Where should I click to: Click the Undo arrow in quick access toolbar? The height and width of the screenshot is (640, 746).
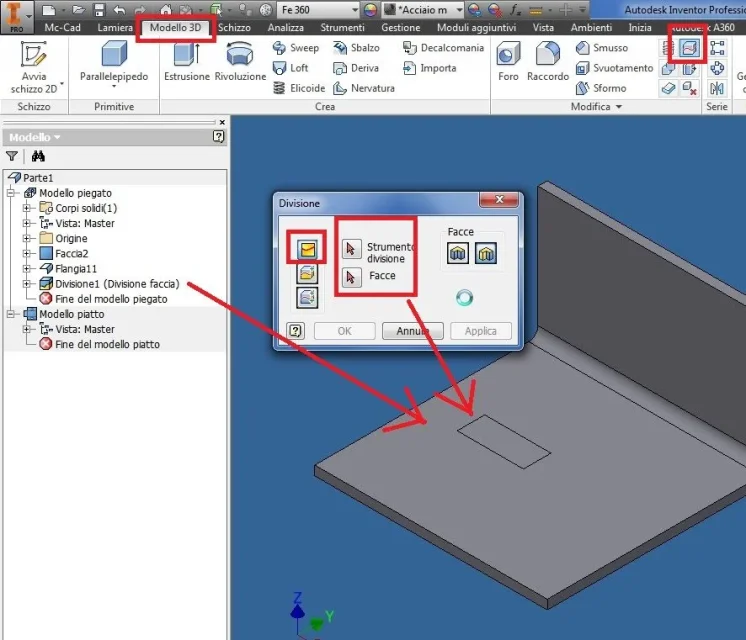pos(119,10)
